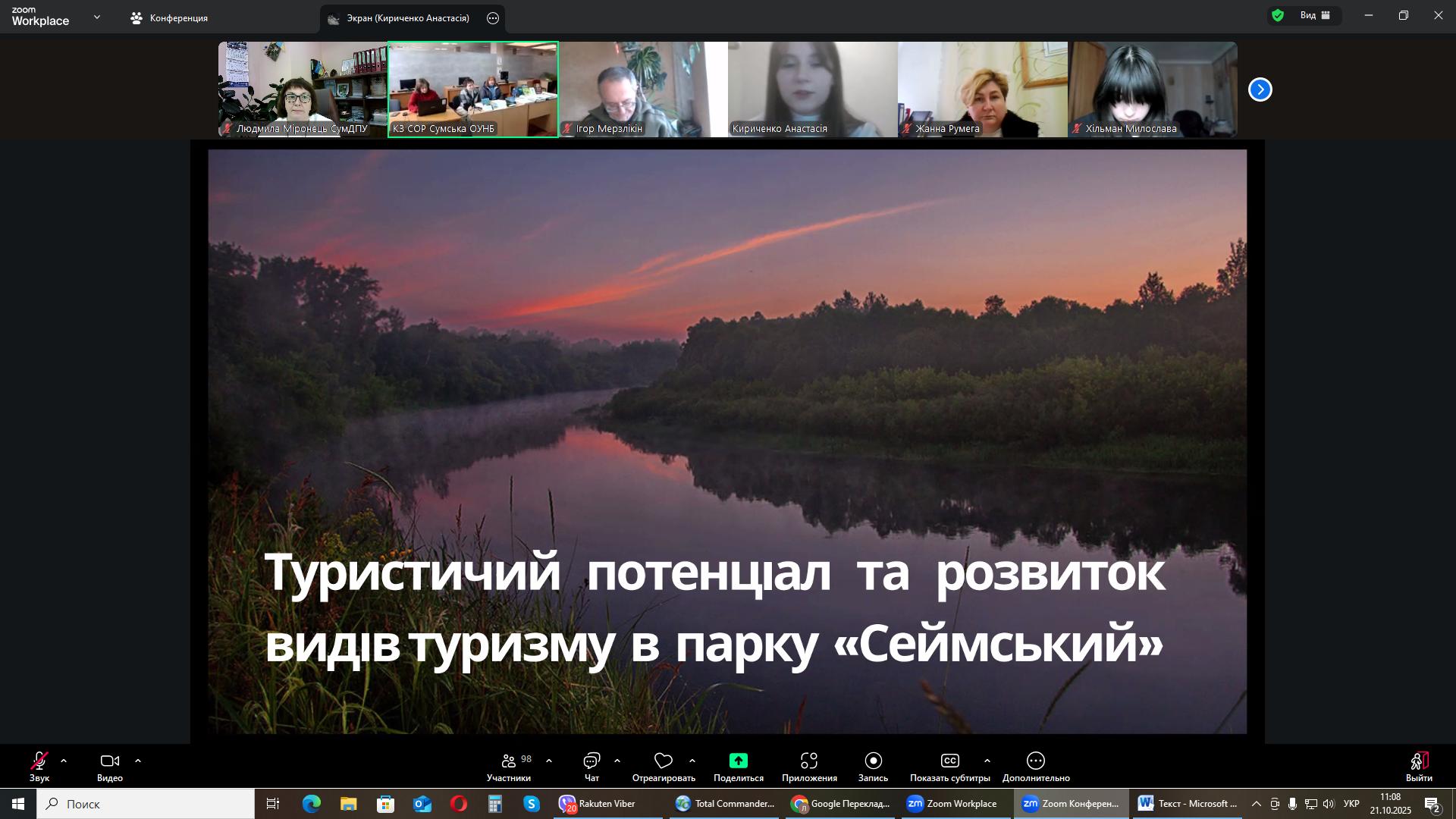
Task: Open the Участники participants panel
Action: point(509,761)
